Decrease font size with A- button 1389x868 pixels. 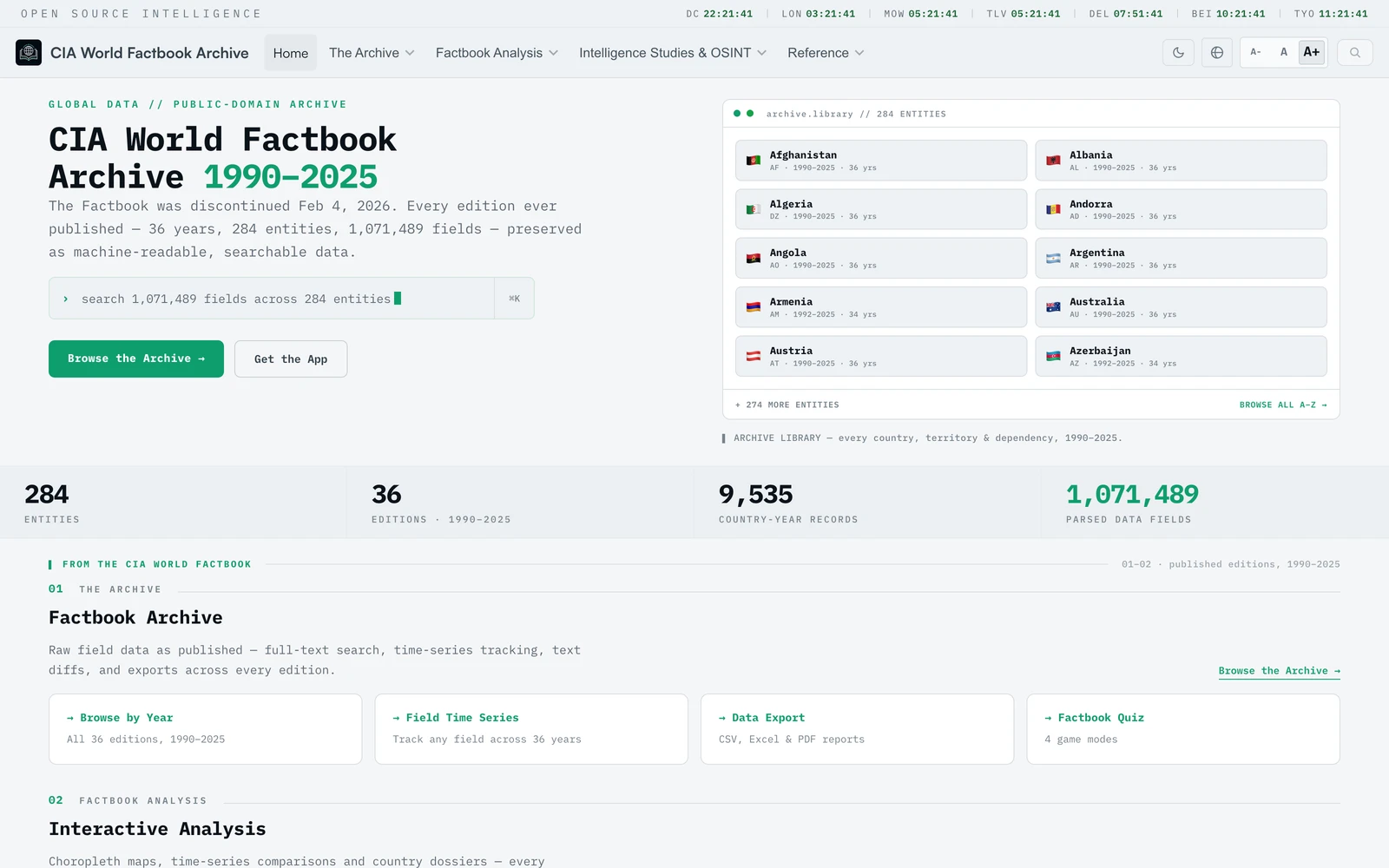coord(1255,52)
